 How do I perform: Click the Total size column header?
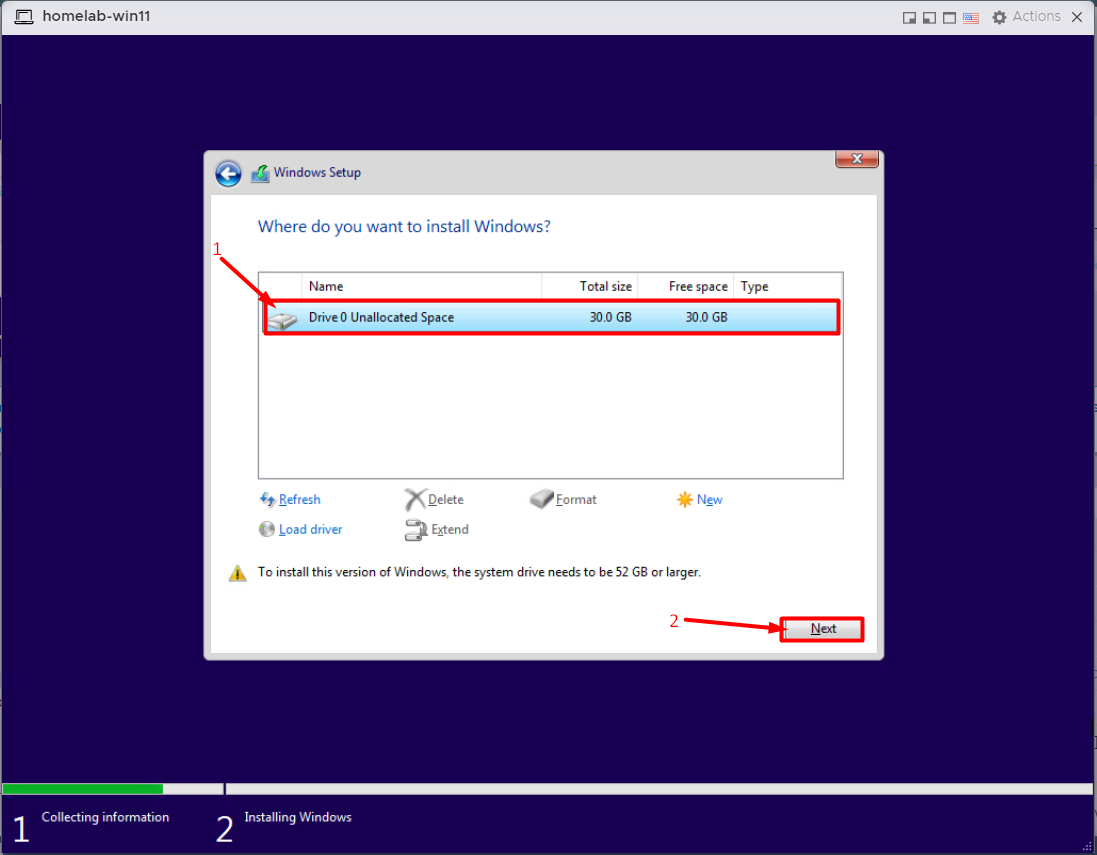point(590,286)
